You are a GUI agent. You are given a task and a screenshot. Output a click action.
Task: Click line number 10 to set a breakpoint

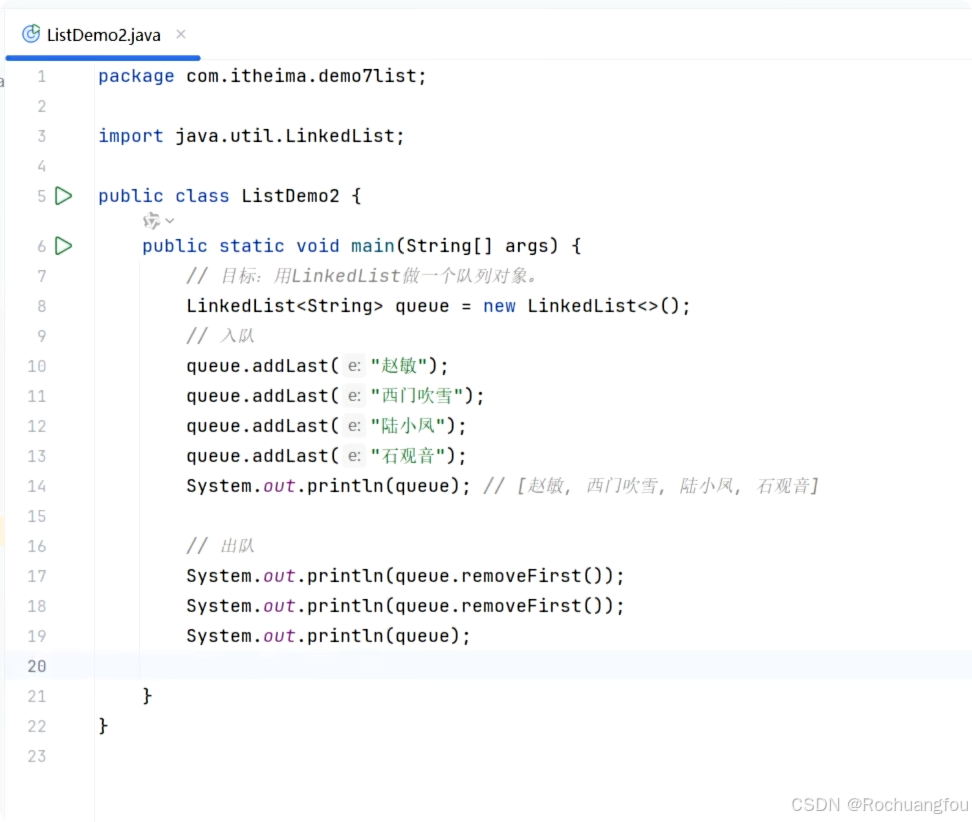(x=36, y=366)
